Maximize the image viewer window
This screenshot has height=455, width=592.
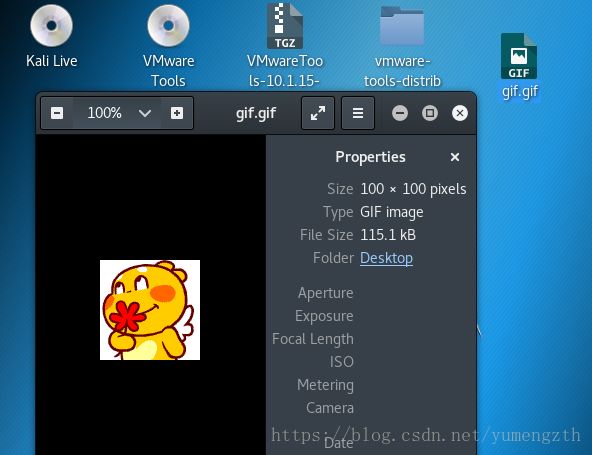[x=430, y=113]
